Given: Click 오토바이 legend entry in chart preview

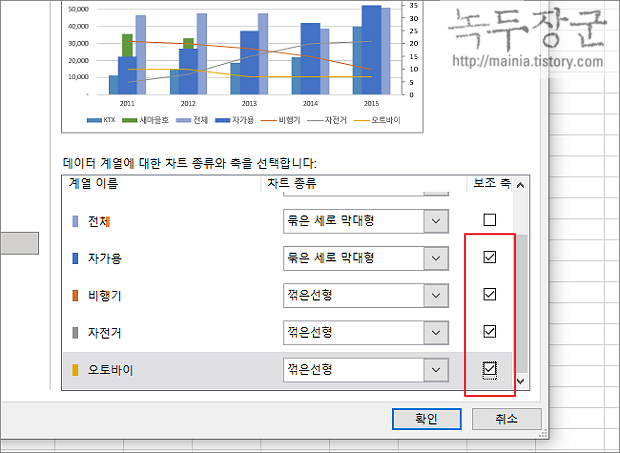Looking at the screenshot, I should click(377, 120).
